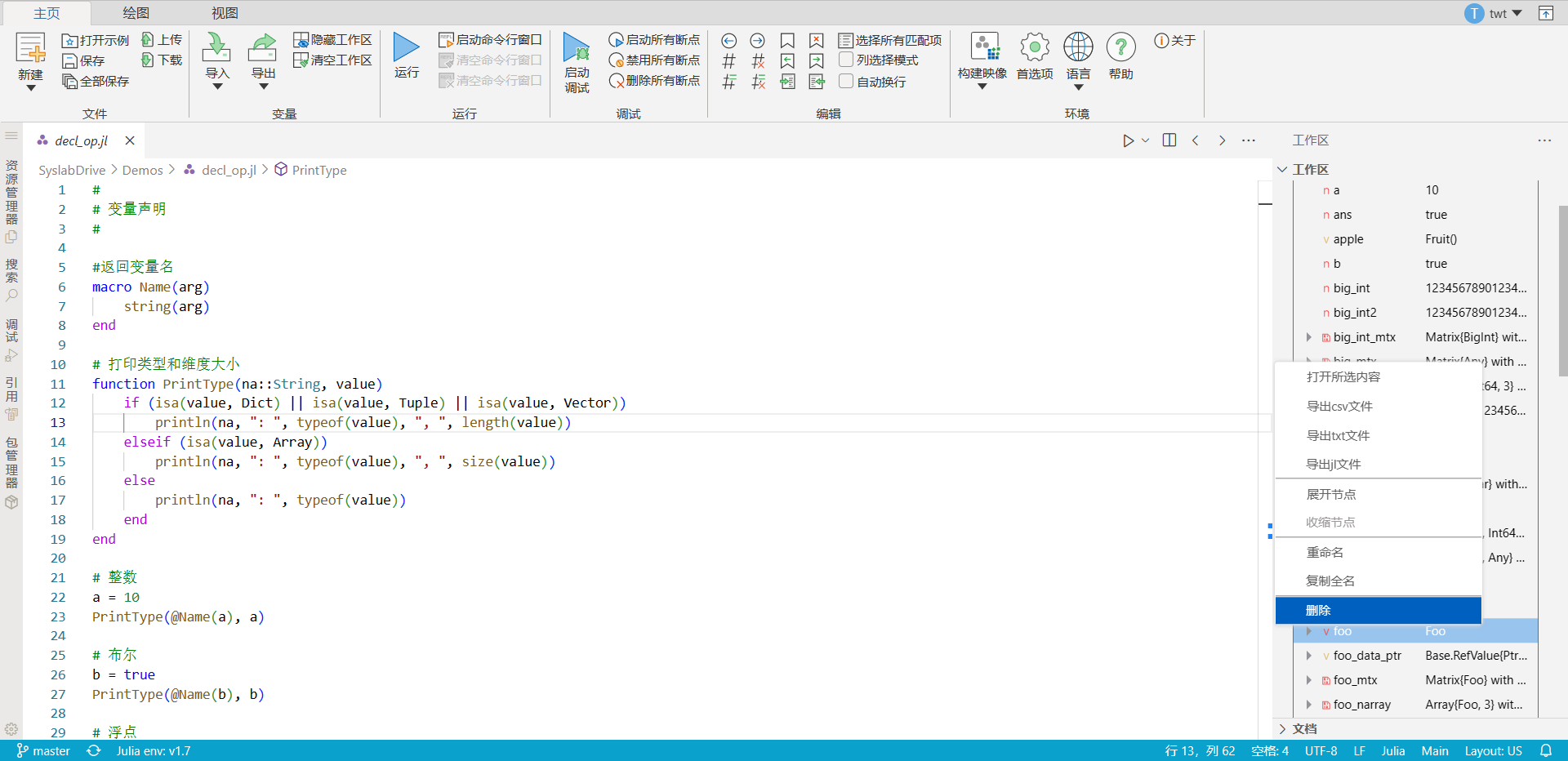This screenshot has height=761, width=1568.
Task: Choose 打开所选内容 in context menu
Action: click(x=1379, y=376)
